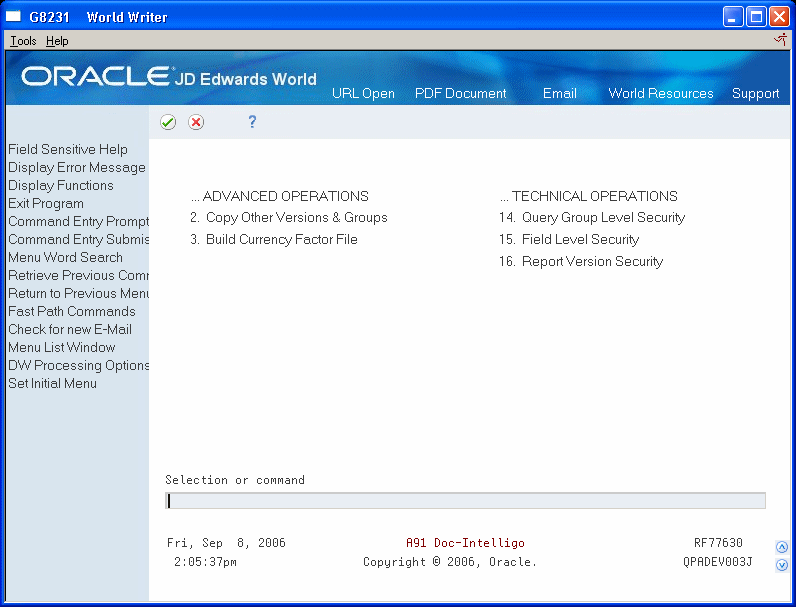This screenshot has height=607, width=796.
Task: Select Return to Previous Menu
Action: pyautogui.click(x=78, y=293)
